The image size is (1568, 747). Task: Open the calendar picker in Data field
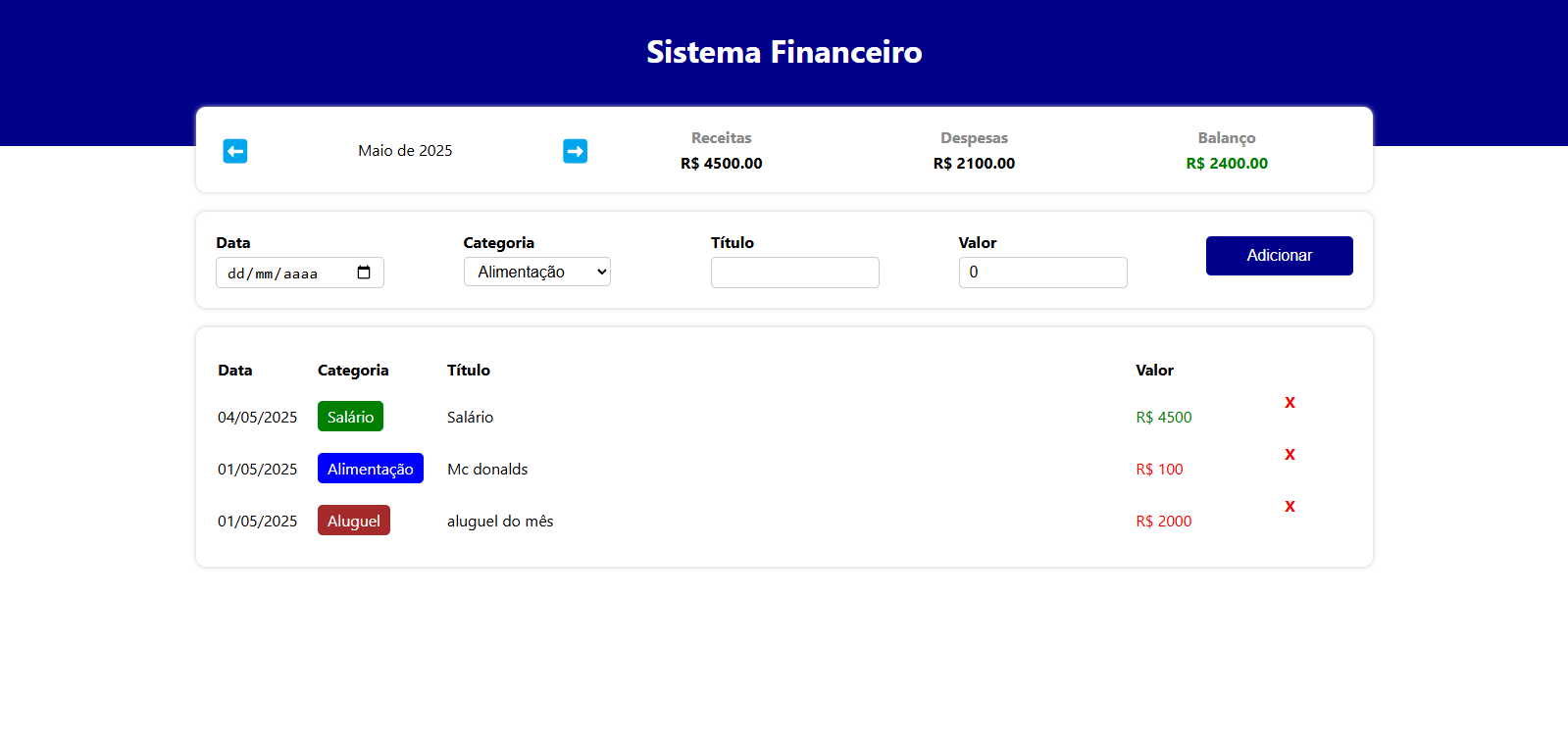coord(364,273)
